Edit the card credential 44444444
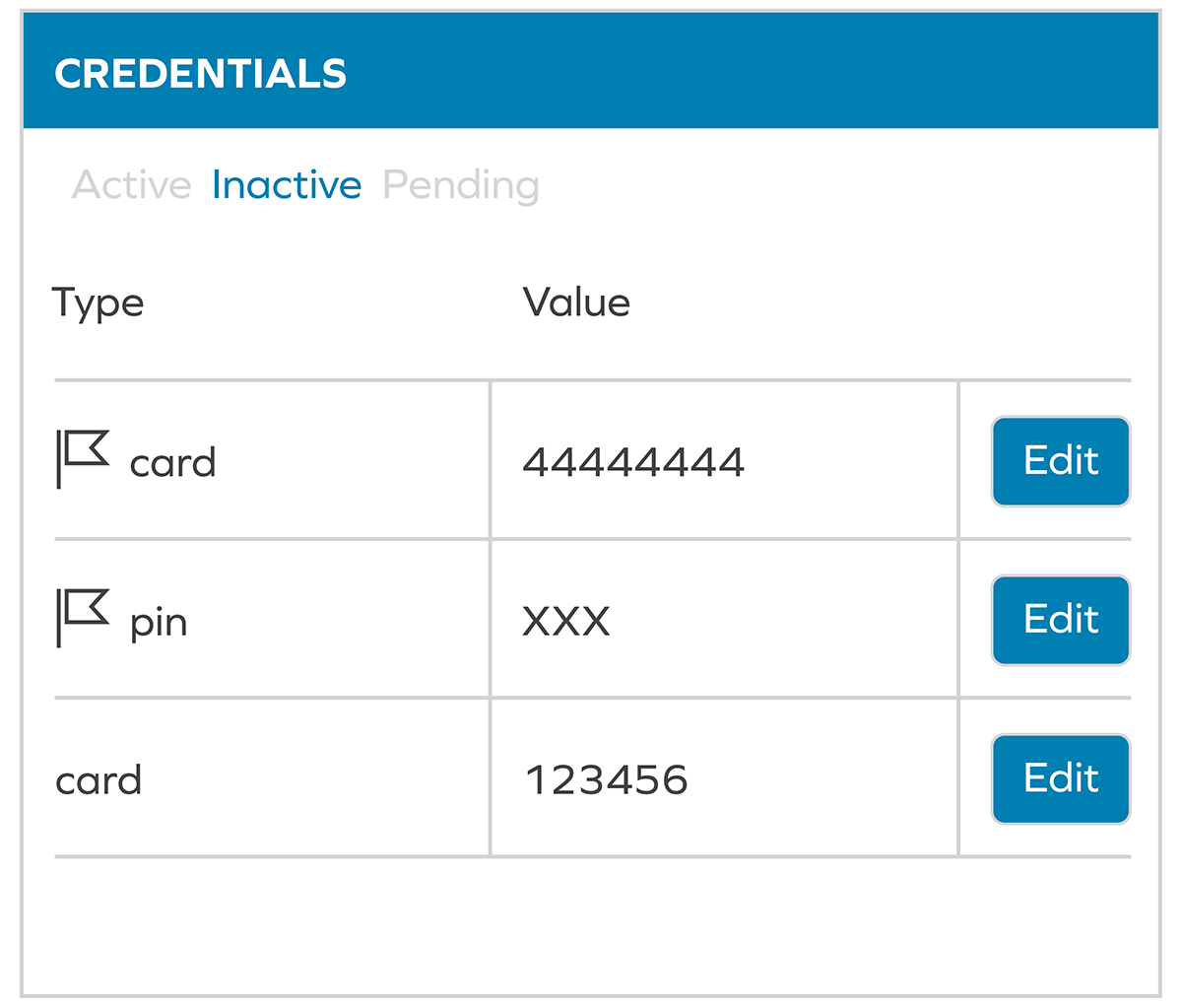The height and width of the screenshot is (1008, 1182). [x=1060, y=461]
